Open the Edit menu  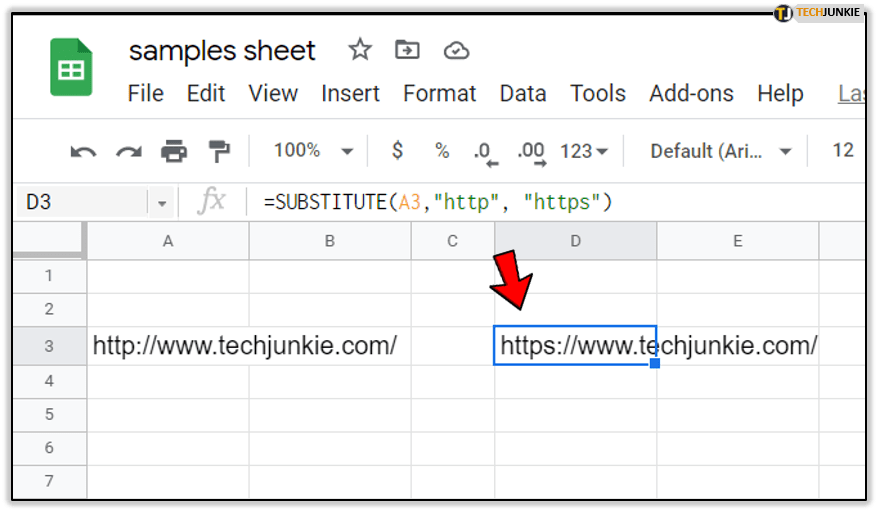[206, 94]
